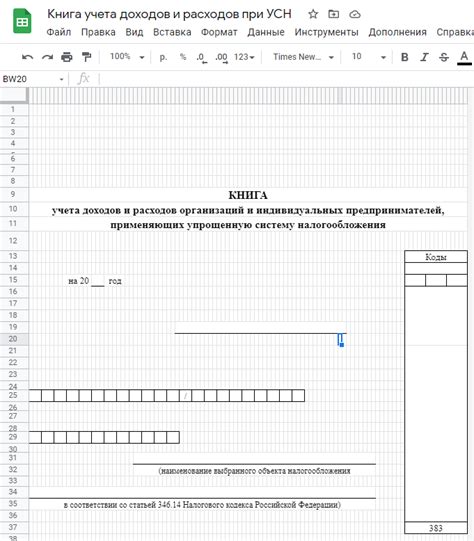The height and width of the screenshot is (541, 474).
Task: Select the paint format tool
Action: (86, 57)
